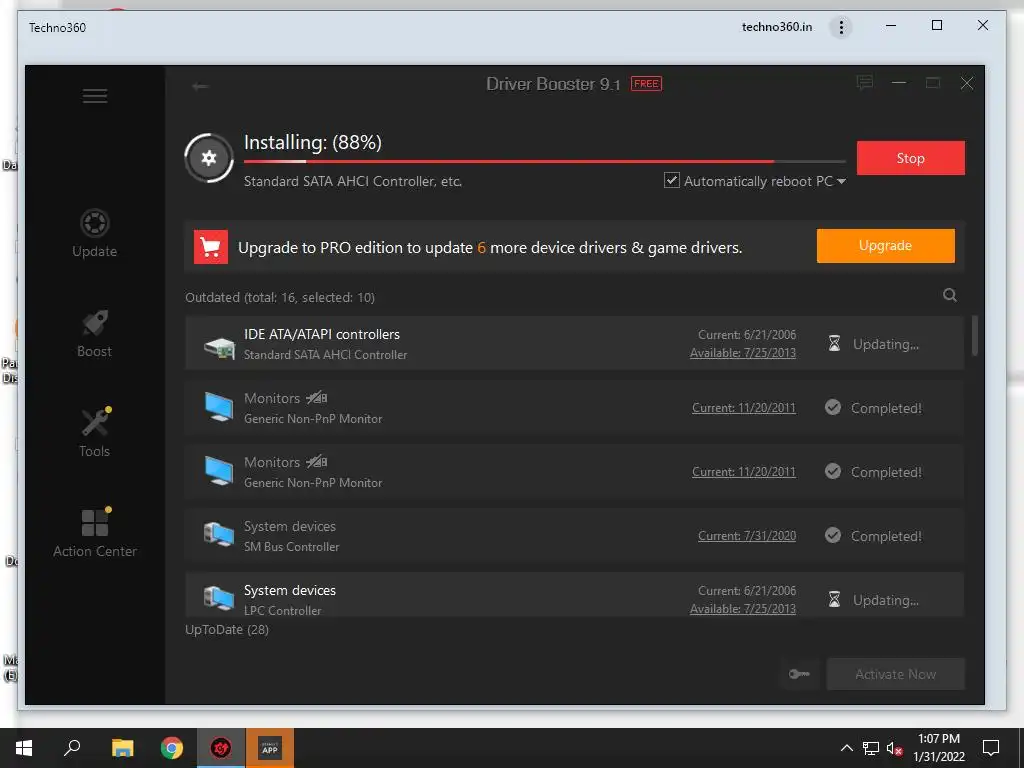Expand the UpToDate (28) section
The image size is (1024, 768).
click(x=227, y=630)
